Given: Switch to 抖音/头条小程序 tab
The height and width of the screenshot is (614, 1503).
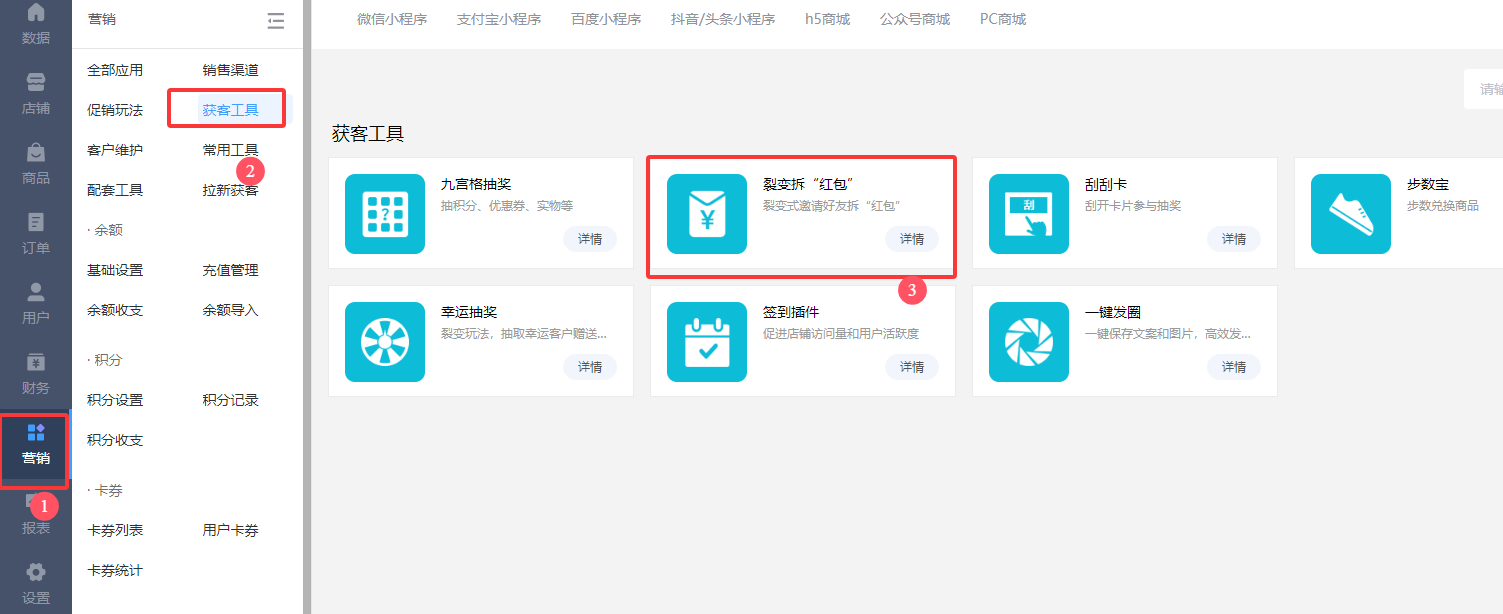Looking at the screenshot, I should pyautogui.click(x=723, y=19).
